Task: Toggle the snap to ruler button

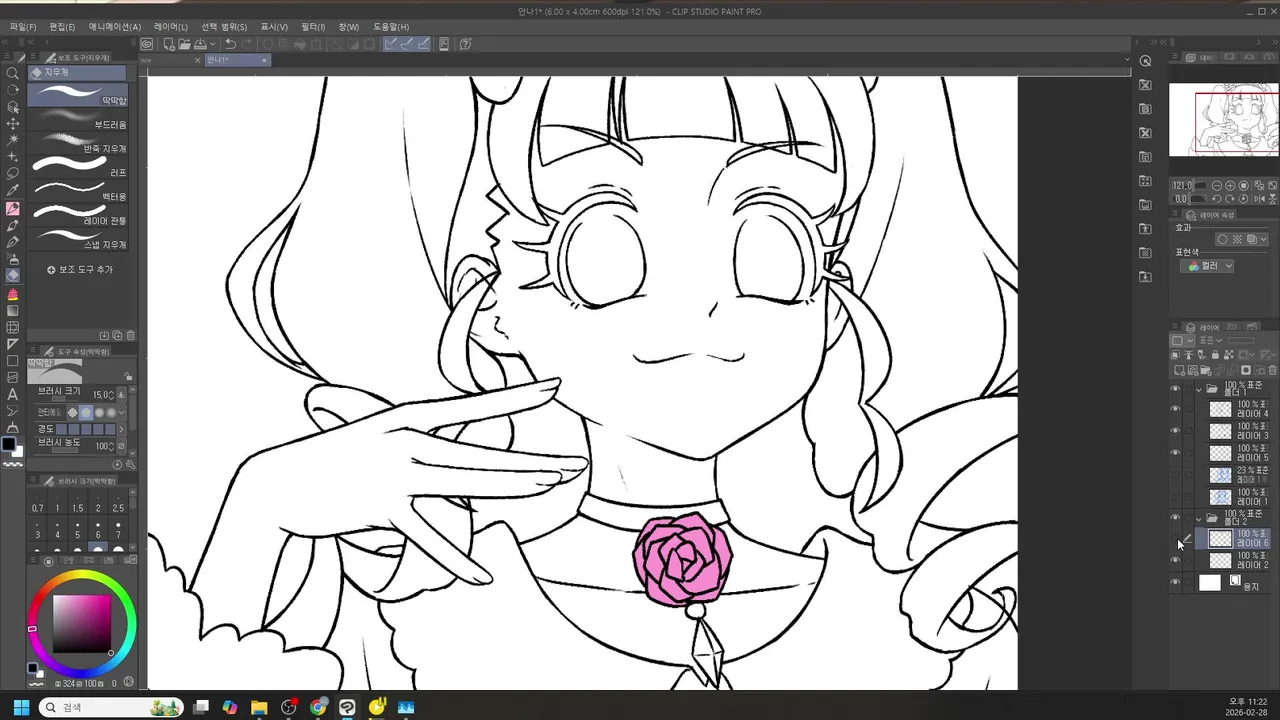Action: pyautogui.click(x=390, y=44)
